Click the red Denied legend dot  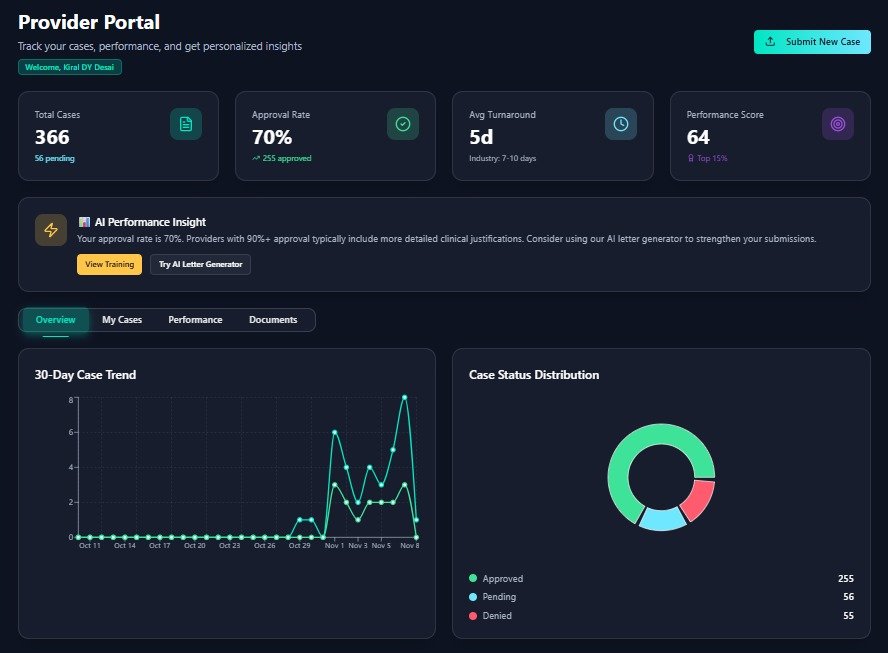click(473, 616)
